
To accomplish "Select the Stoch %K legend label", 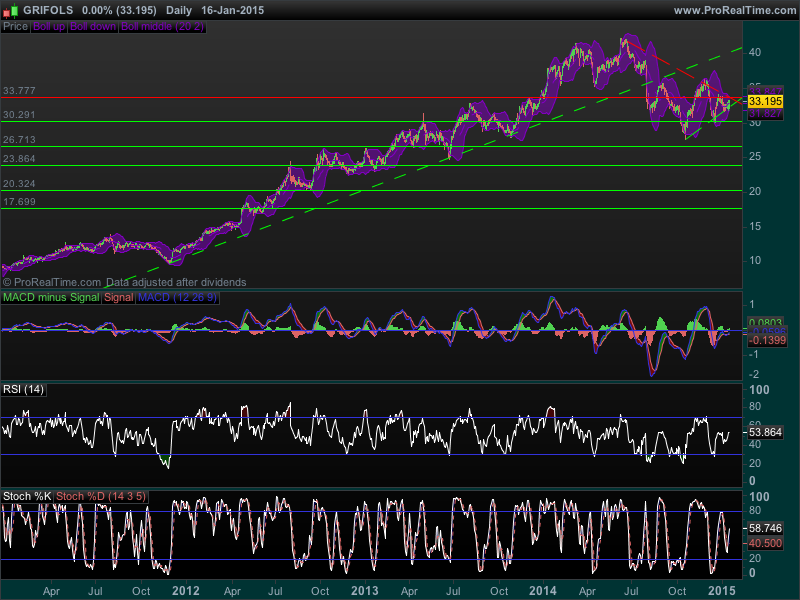I will 27,496.
